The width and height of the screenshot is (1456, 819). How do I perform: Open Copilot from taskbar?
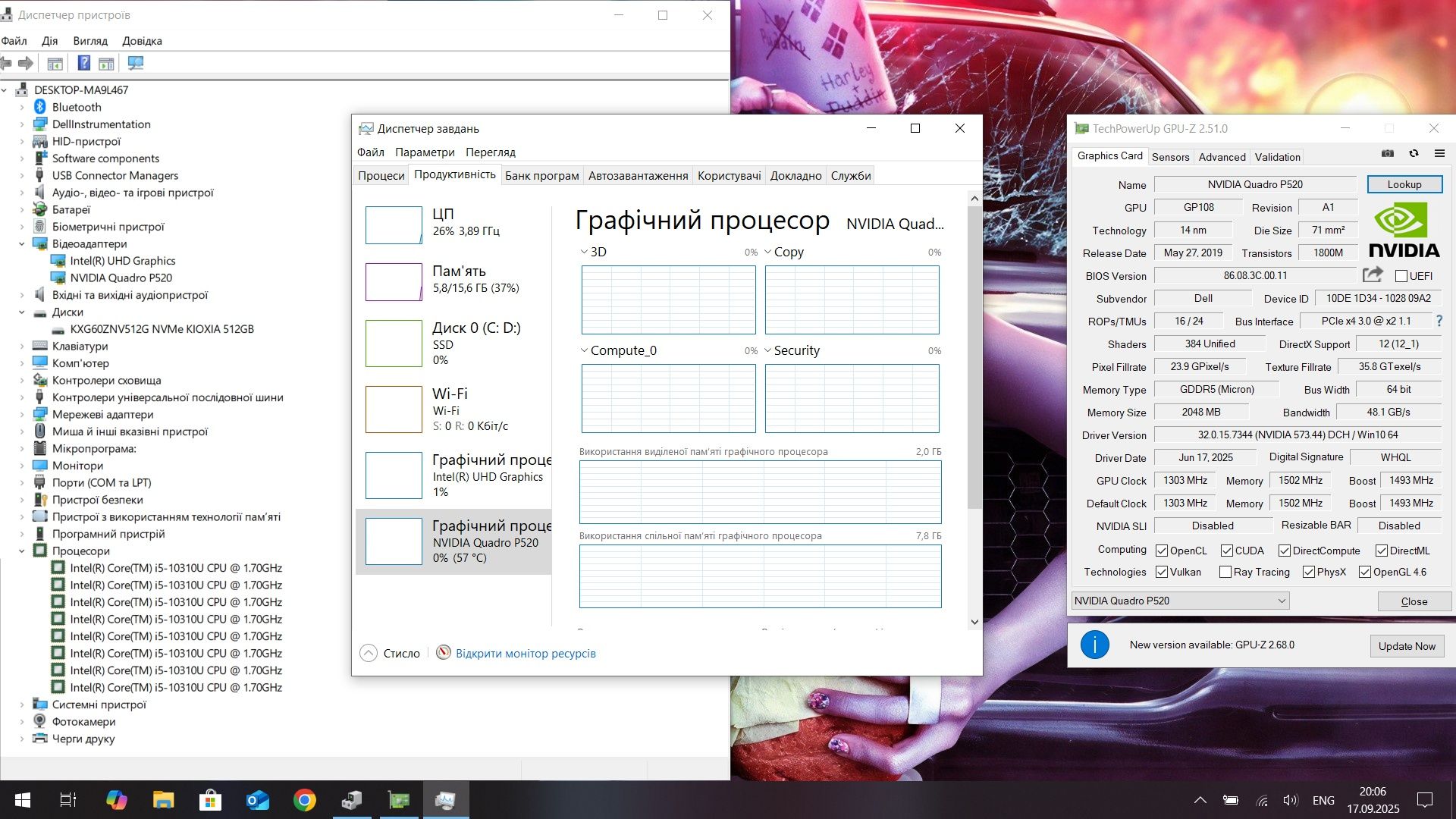(116, 800)
